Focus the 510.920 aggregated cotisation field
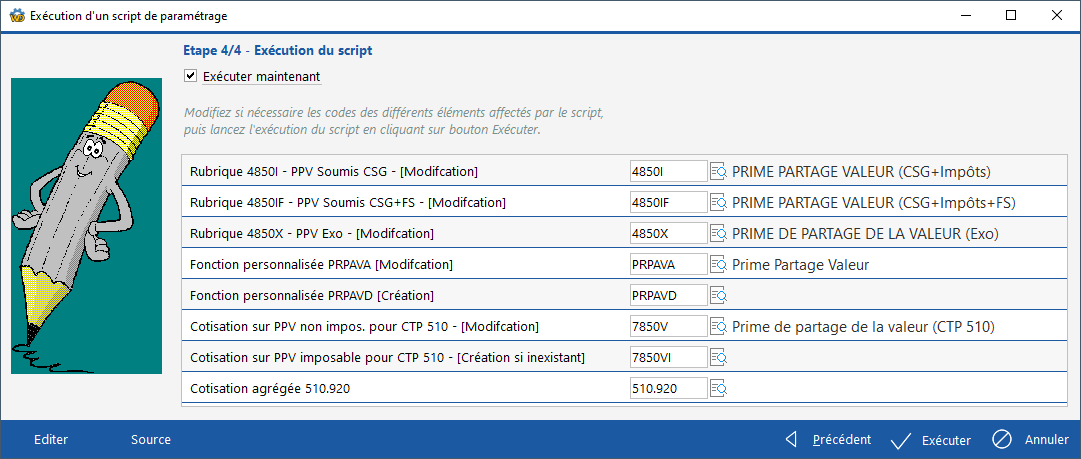Image resolution: width=1081 pixels, height=459 pixels. pyautogui.click(x=668, y=388)
